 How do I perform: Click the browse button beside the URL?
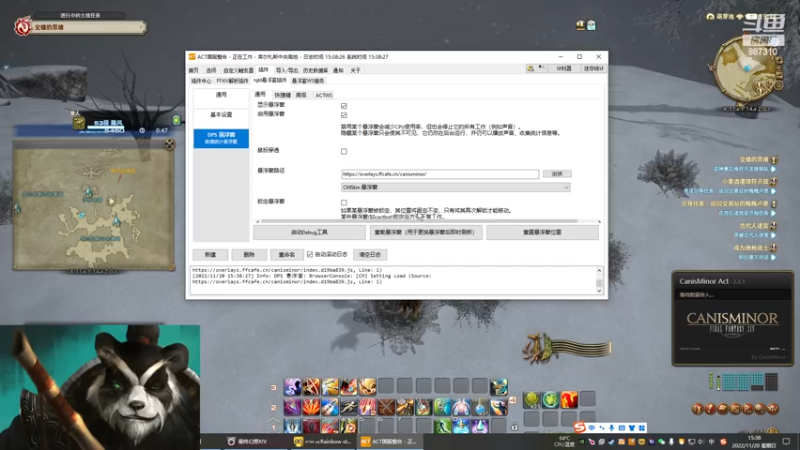point(557,174)
